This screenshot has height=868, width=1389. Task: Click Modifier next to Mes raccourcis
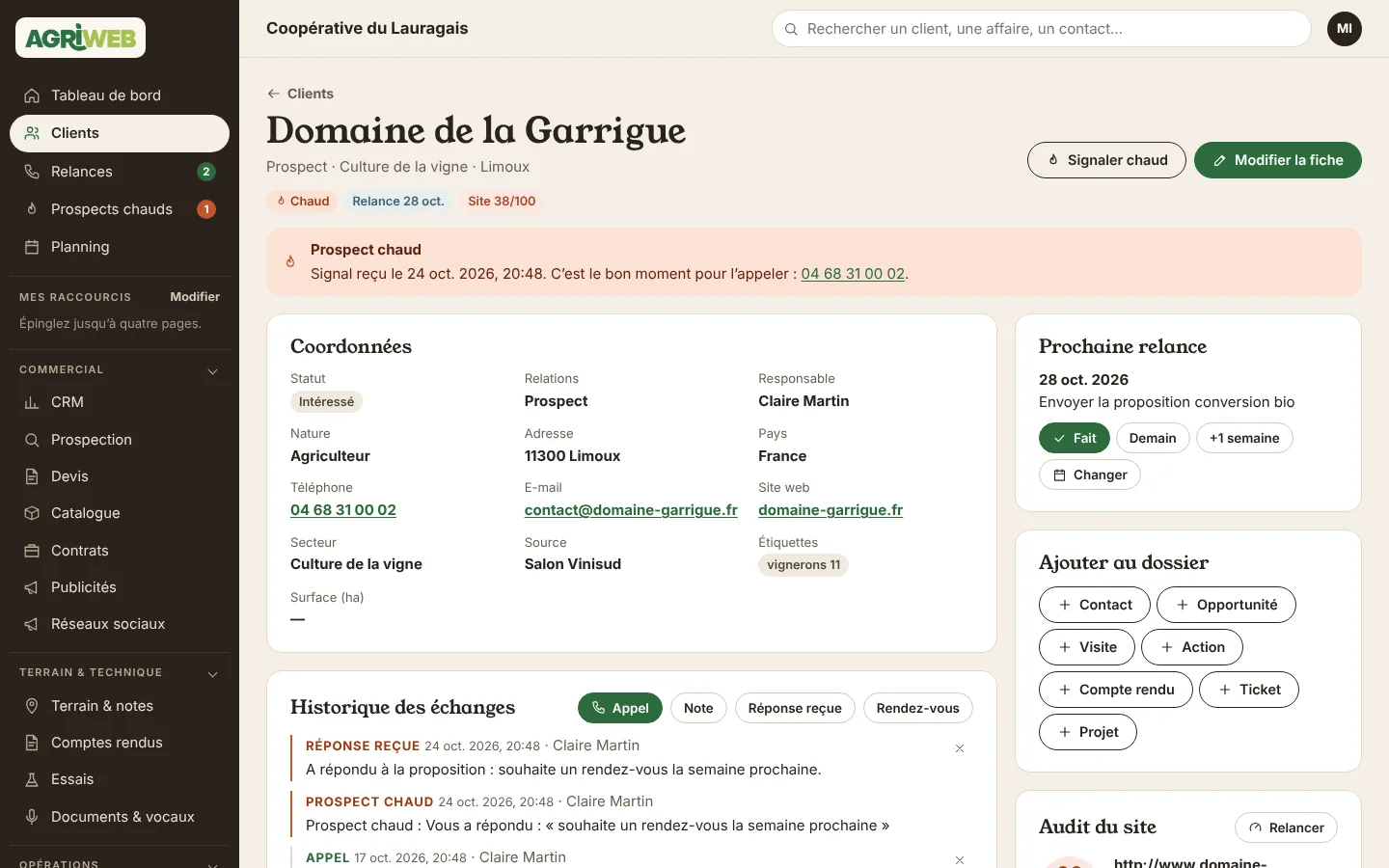(195, 297)
